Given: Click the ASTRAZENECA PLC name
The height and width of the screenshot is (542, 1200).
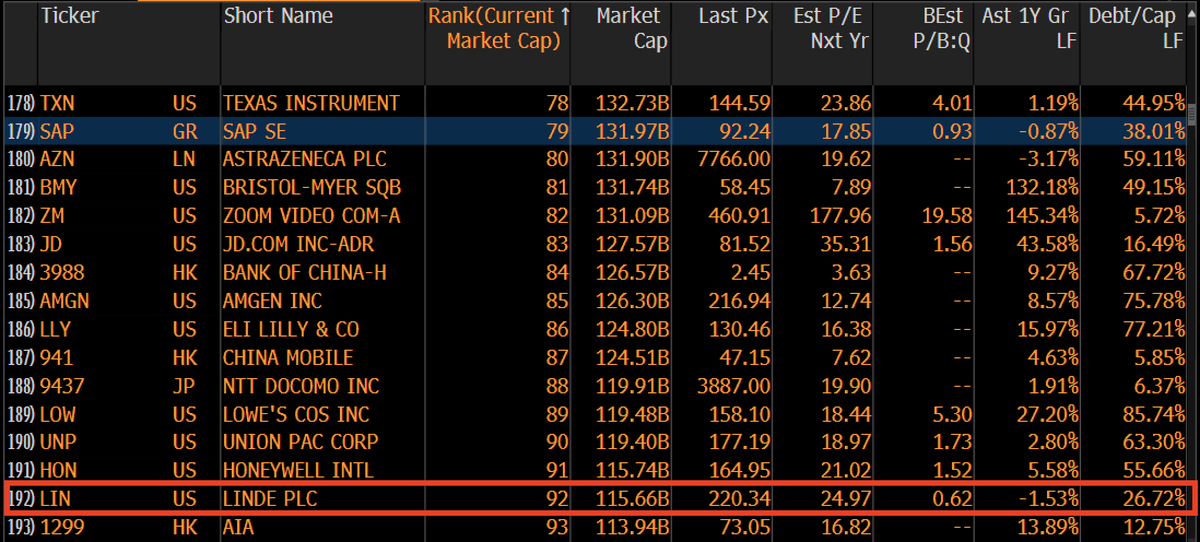Looking at the screenshot, I should point(305,160).
